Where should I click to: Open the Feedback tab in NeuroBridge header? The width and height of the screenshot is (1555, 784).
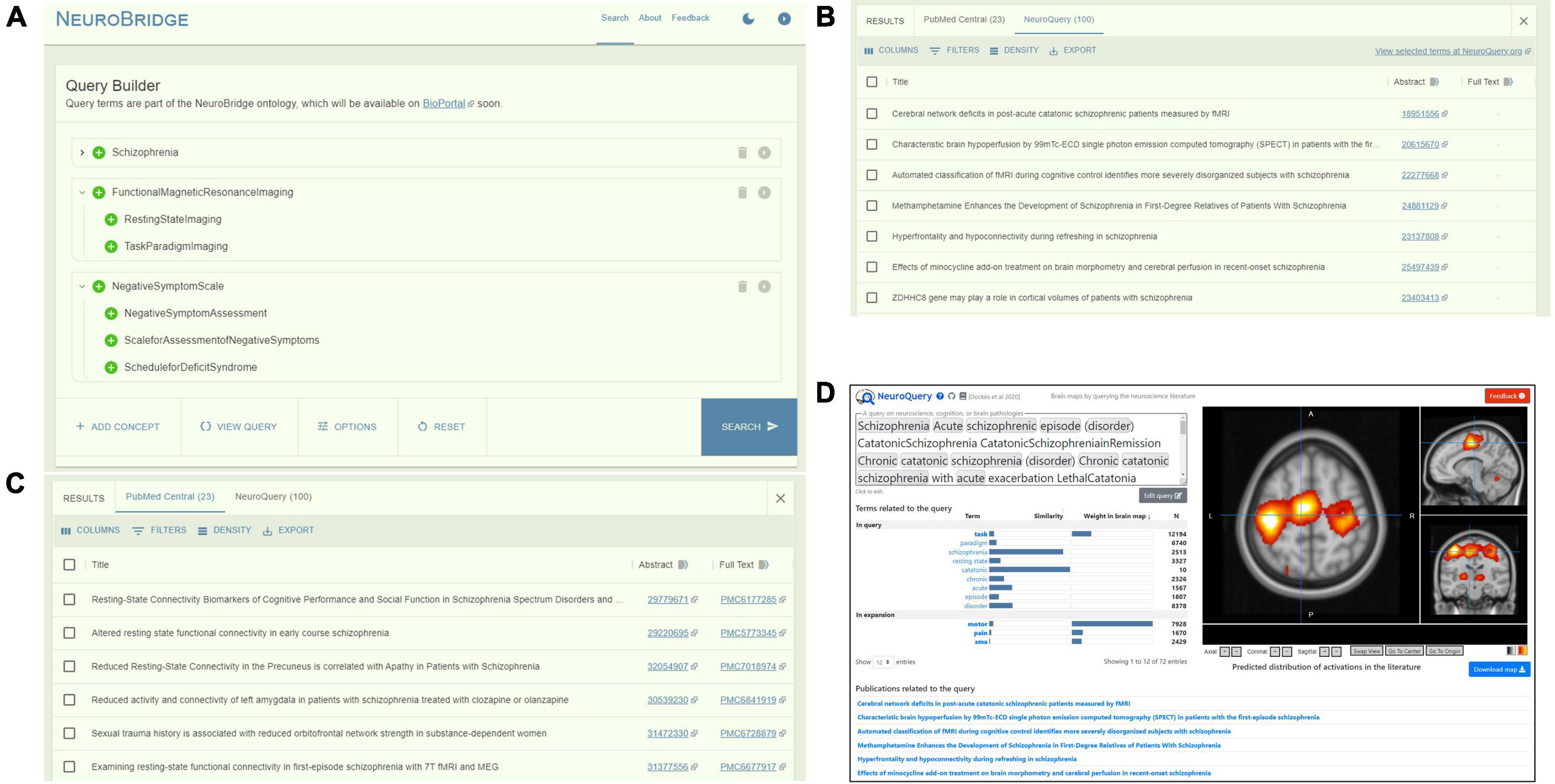(690, 18)
